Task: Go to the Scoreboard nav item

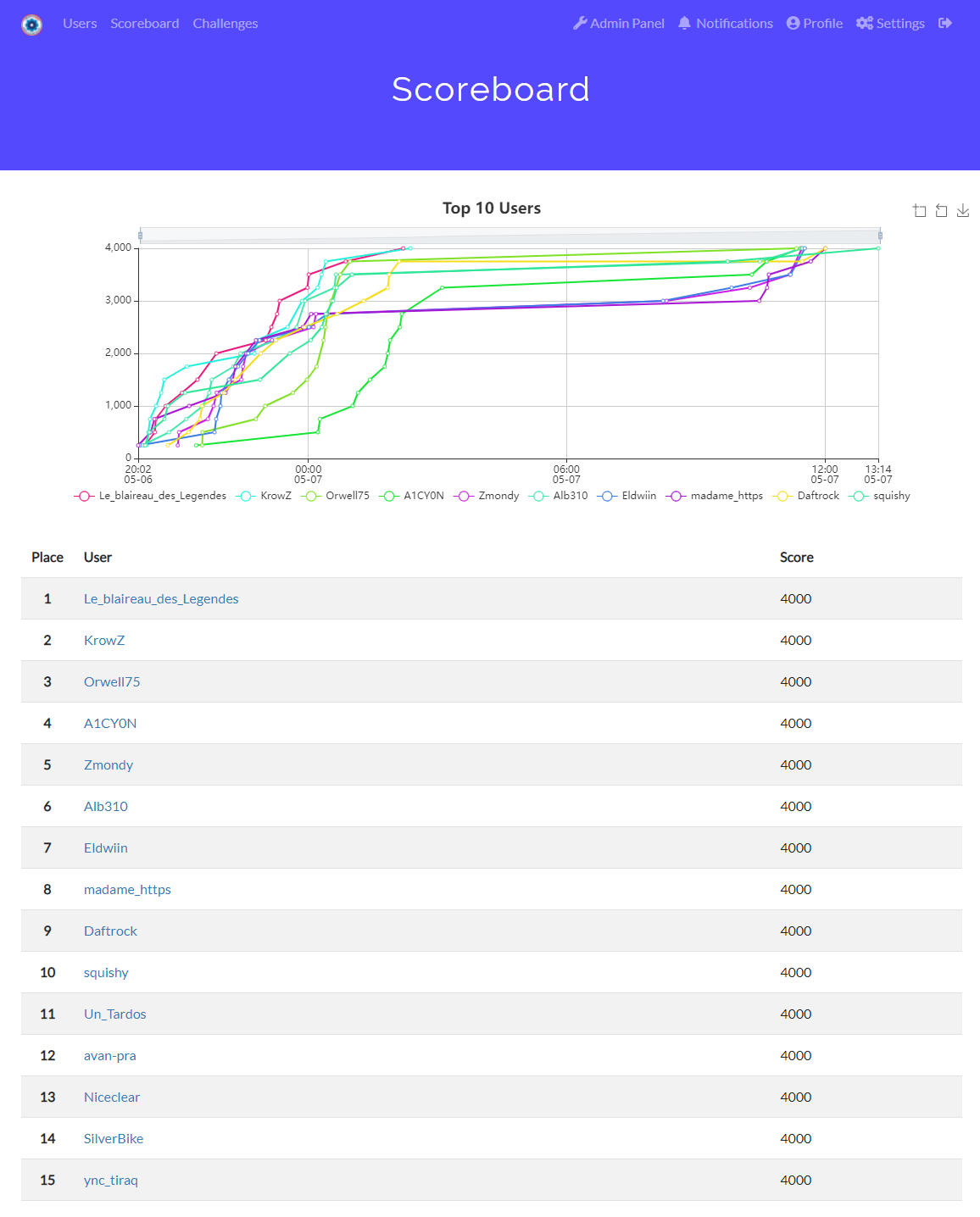Action: point(145,24)
